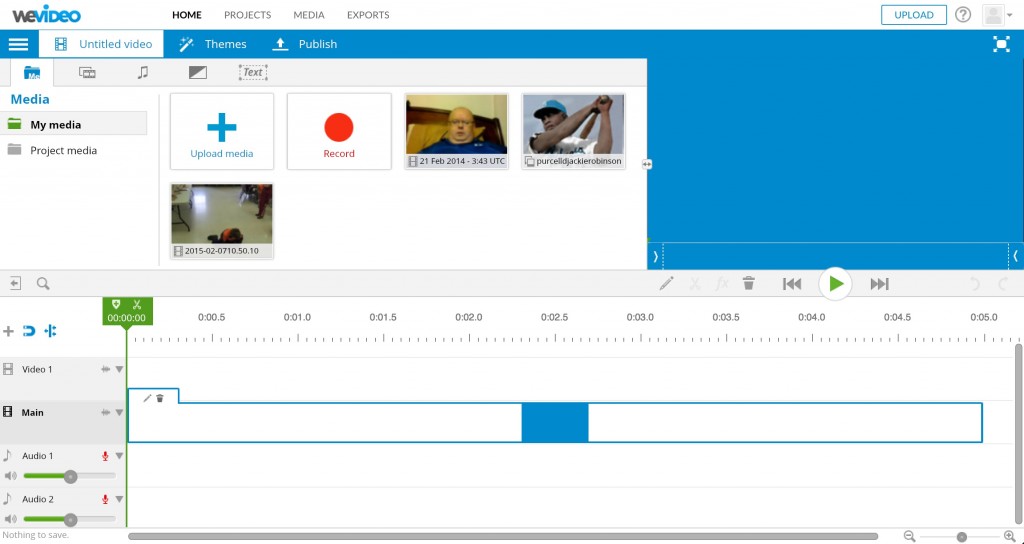Click the left trim bracket in preview
The width and height of the screenshot is (1024, 544).
[656, 257]
